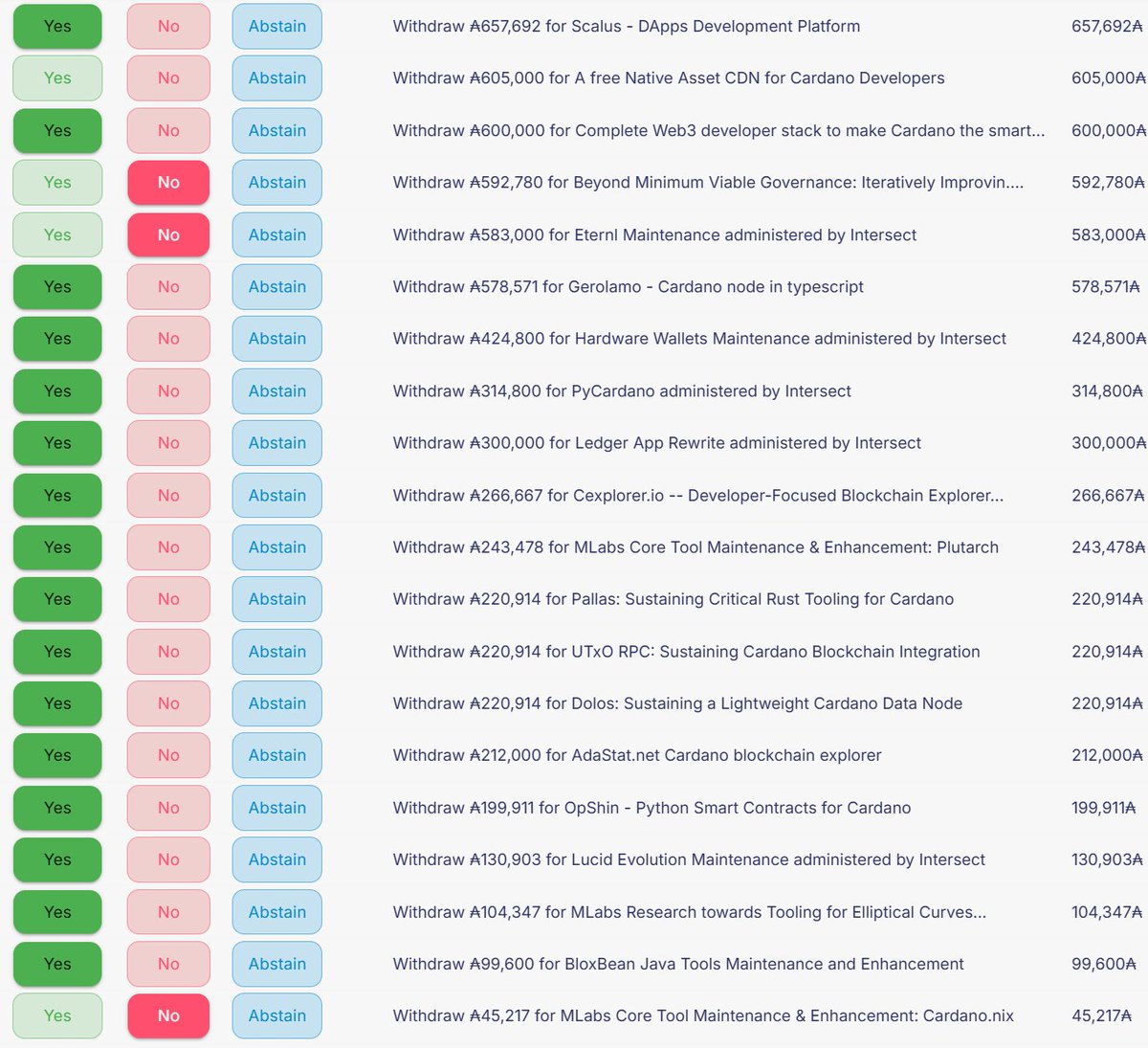Viewport: 1148px width, 1048px height.
Task: Abstain on Complete Web3 developer stack withdrawal
Action: 277,130
